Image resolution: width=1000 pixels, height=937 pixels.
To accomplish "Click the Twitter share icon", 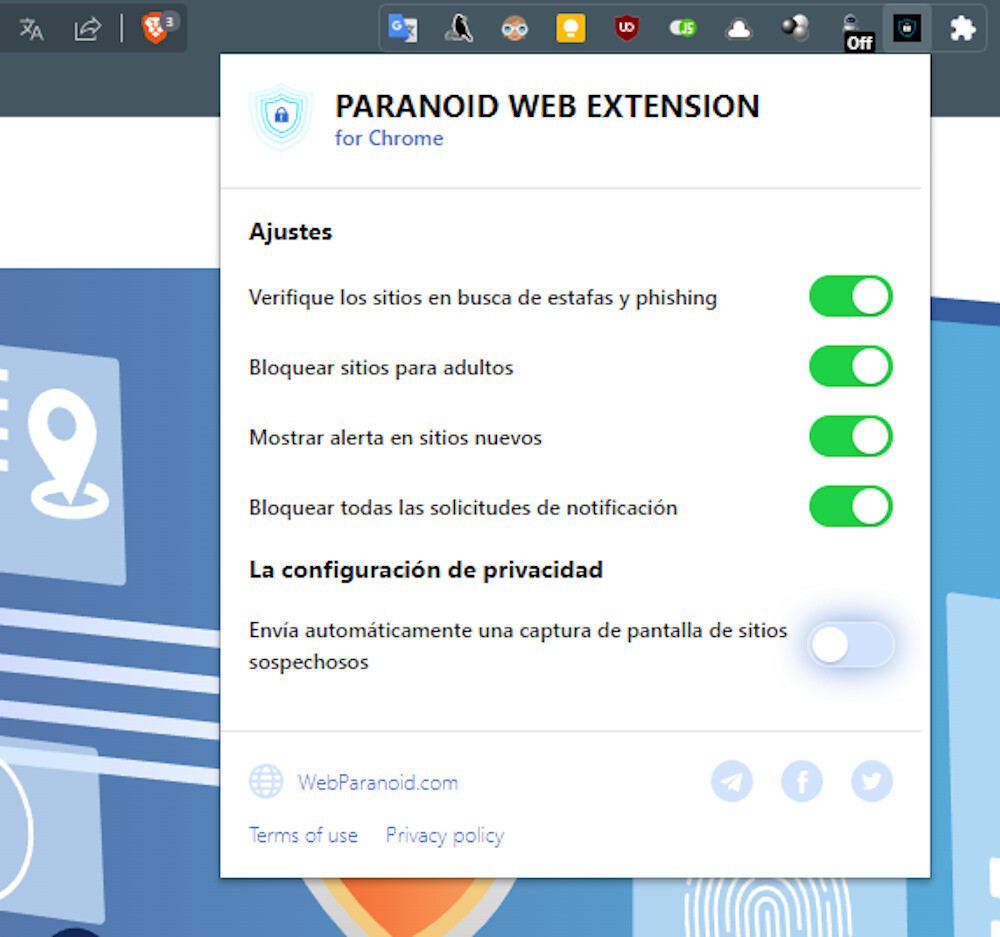I will 871,782.
